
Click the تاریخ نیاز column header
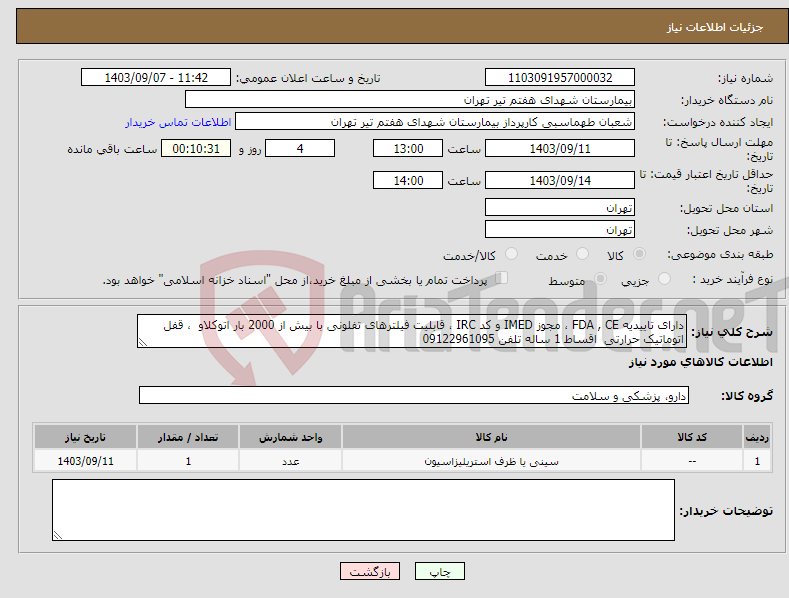coord(85,437)
